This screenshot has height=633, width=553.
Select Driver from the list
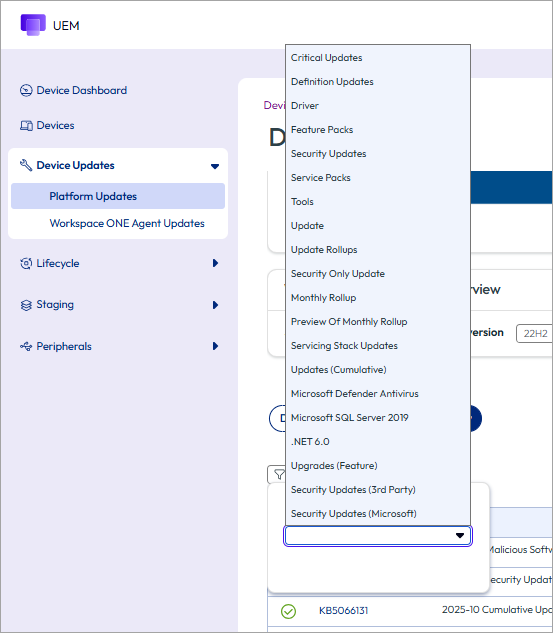point(378,106)
